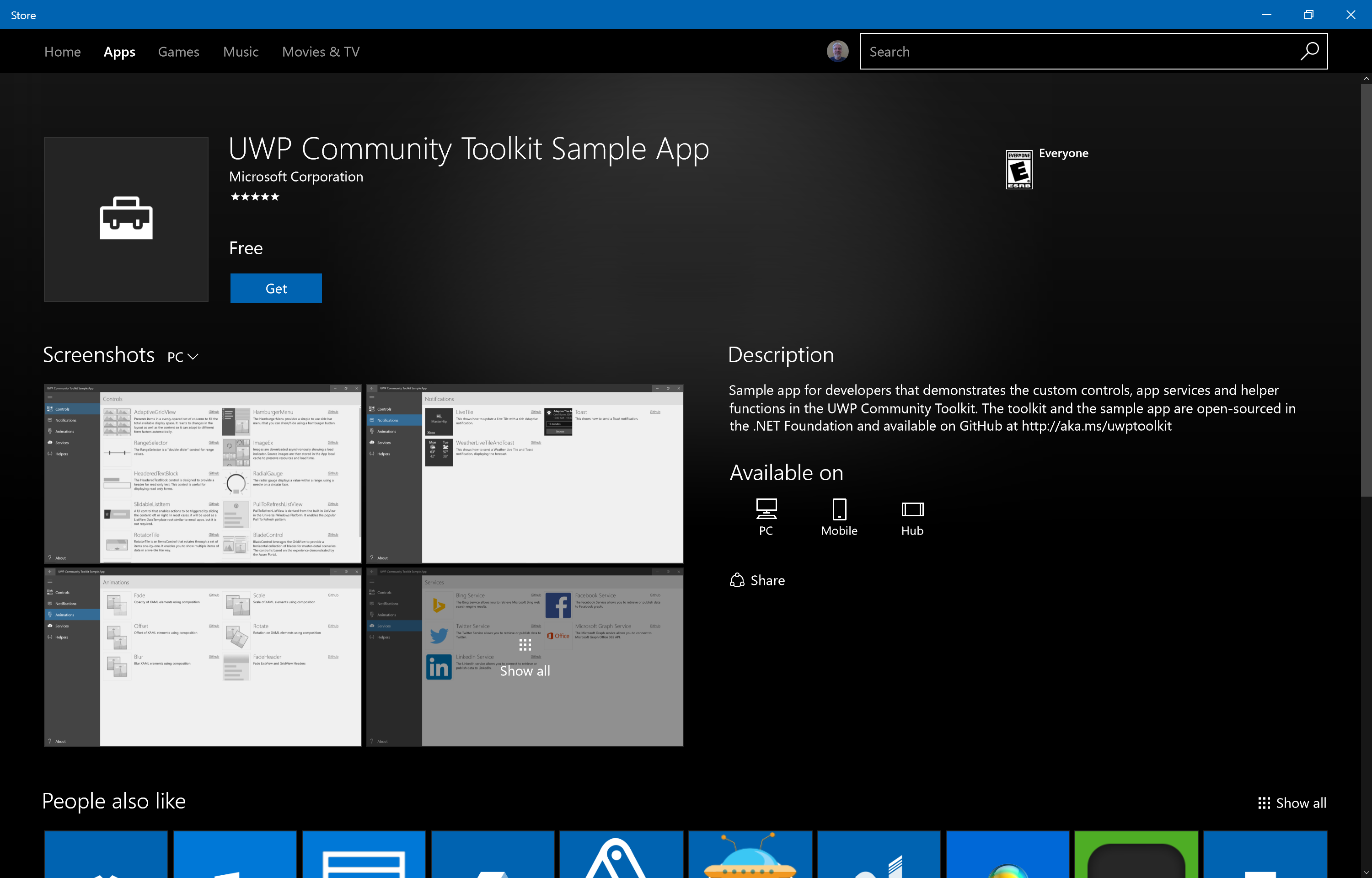Open Movies & TV section
1372x878 pixels.
tap(320, 52)
